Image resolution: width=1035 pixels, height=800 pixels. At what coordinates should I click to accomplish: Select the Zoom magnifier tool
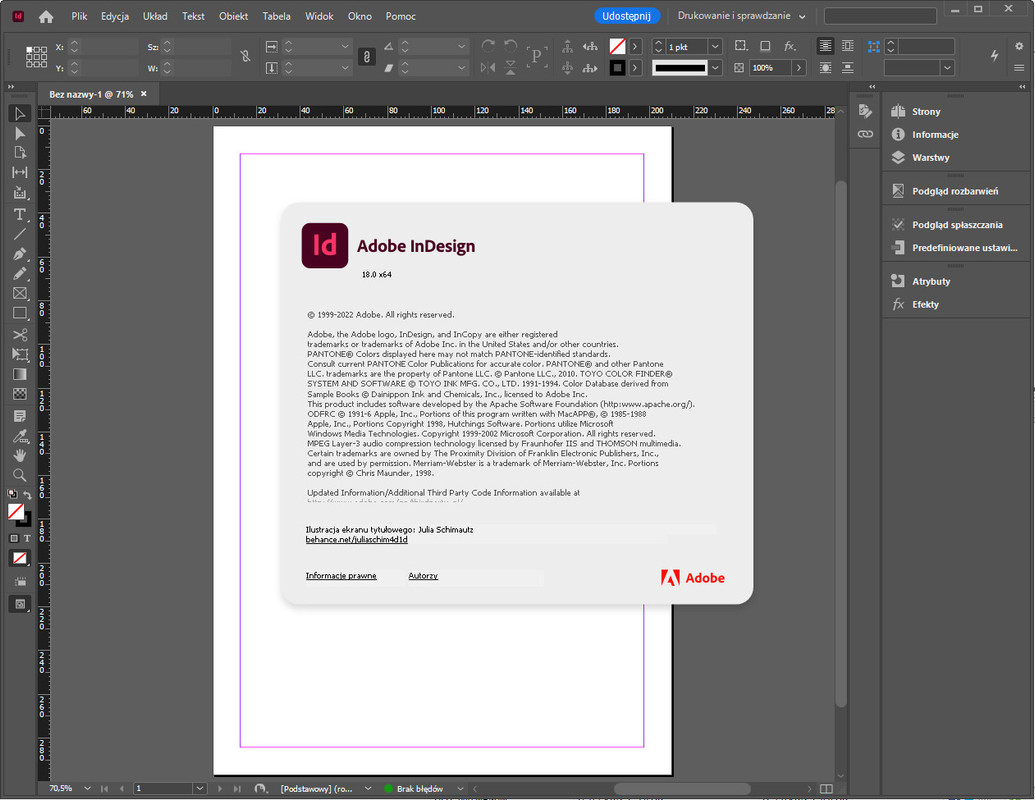20,475
